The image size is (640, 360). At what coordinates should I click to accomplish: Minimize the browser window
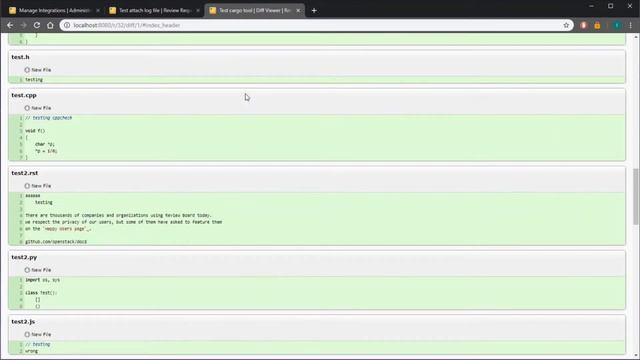click(x=591, y=6)
